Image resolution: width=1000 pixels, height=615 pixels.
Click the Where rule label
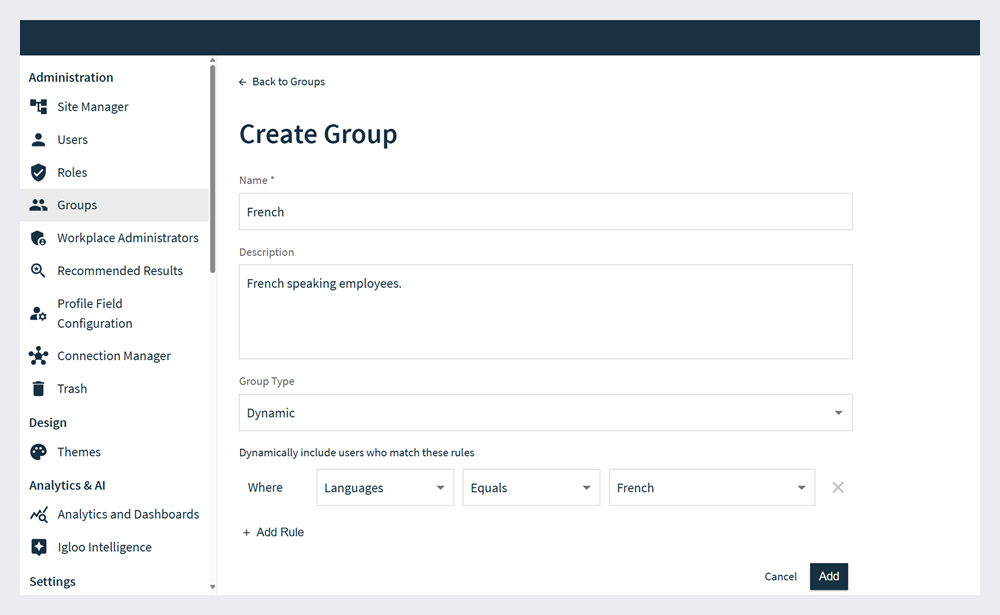click(x=265, y=487)
